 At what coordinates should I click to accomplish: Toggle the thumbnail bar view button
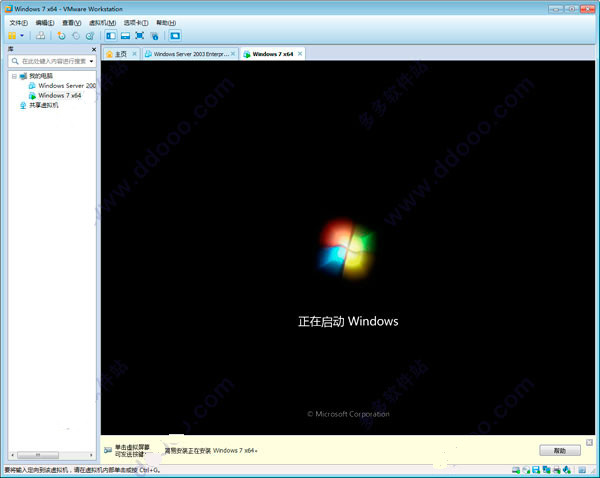point(126,36)
